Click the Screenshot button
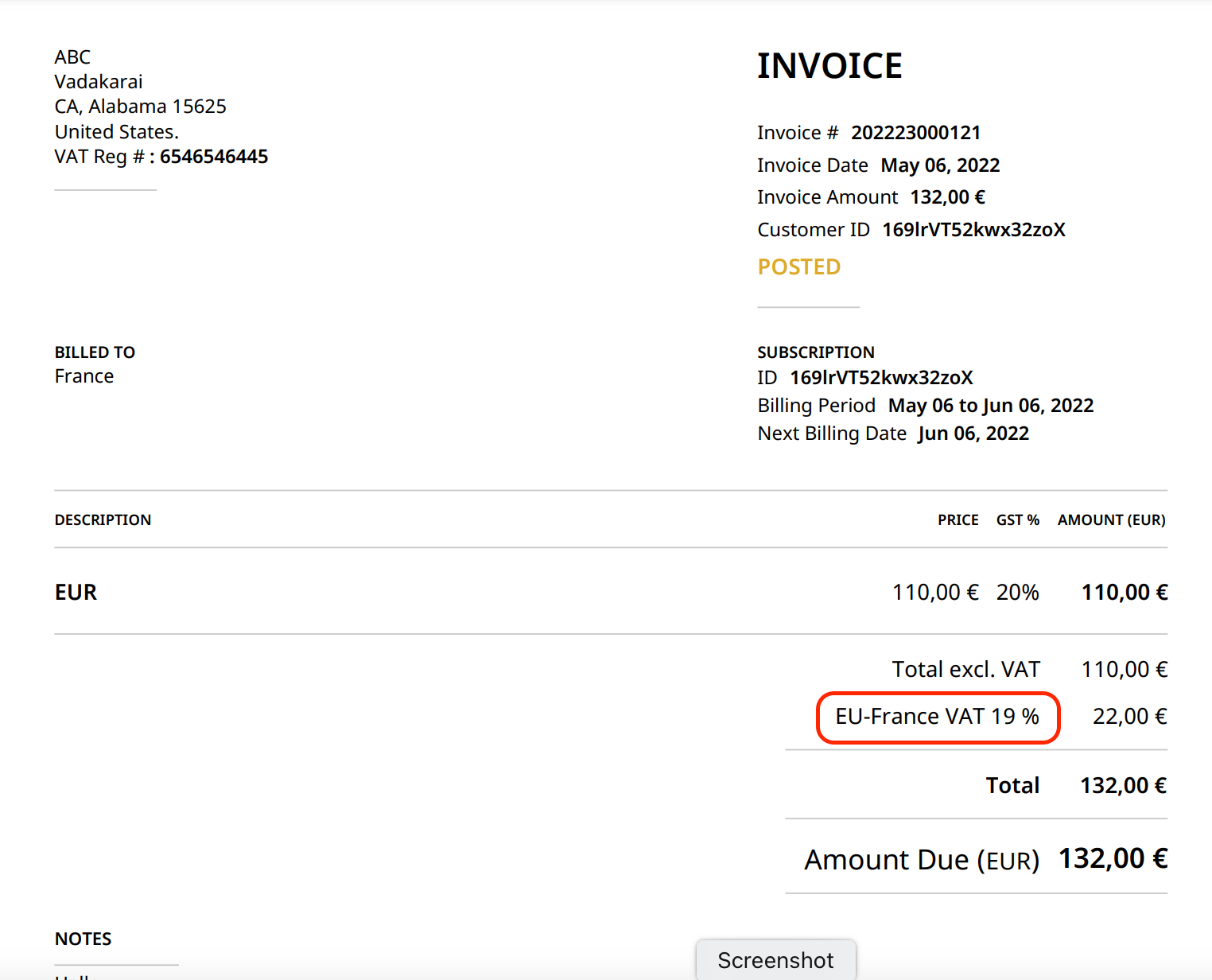Image resolution: width=1212 pixels, height=980 pixels. pyautogui.click(x=775, y=960)
